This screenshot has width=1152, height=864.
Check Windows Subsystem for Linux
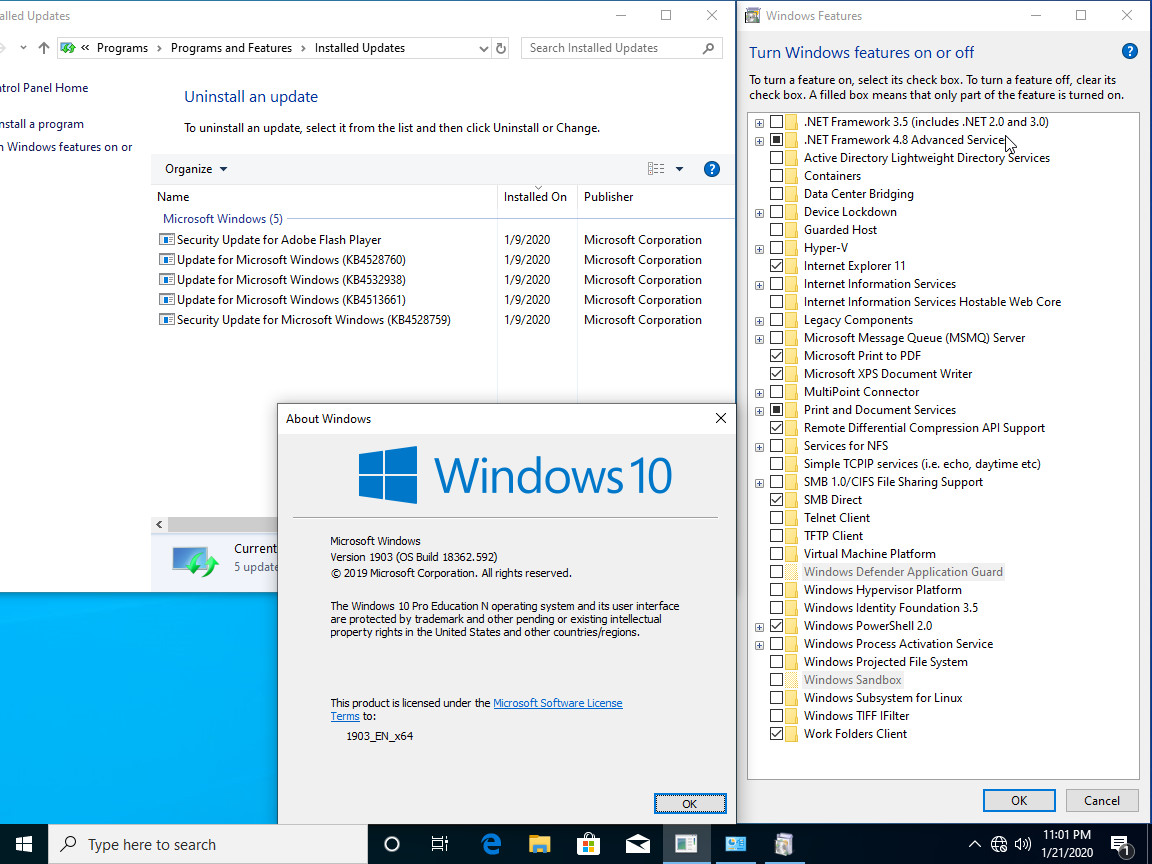click(x=777, y=698)
